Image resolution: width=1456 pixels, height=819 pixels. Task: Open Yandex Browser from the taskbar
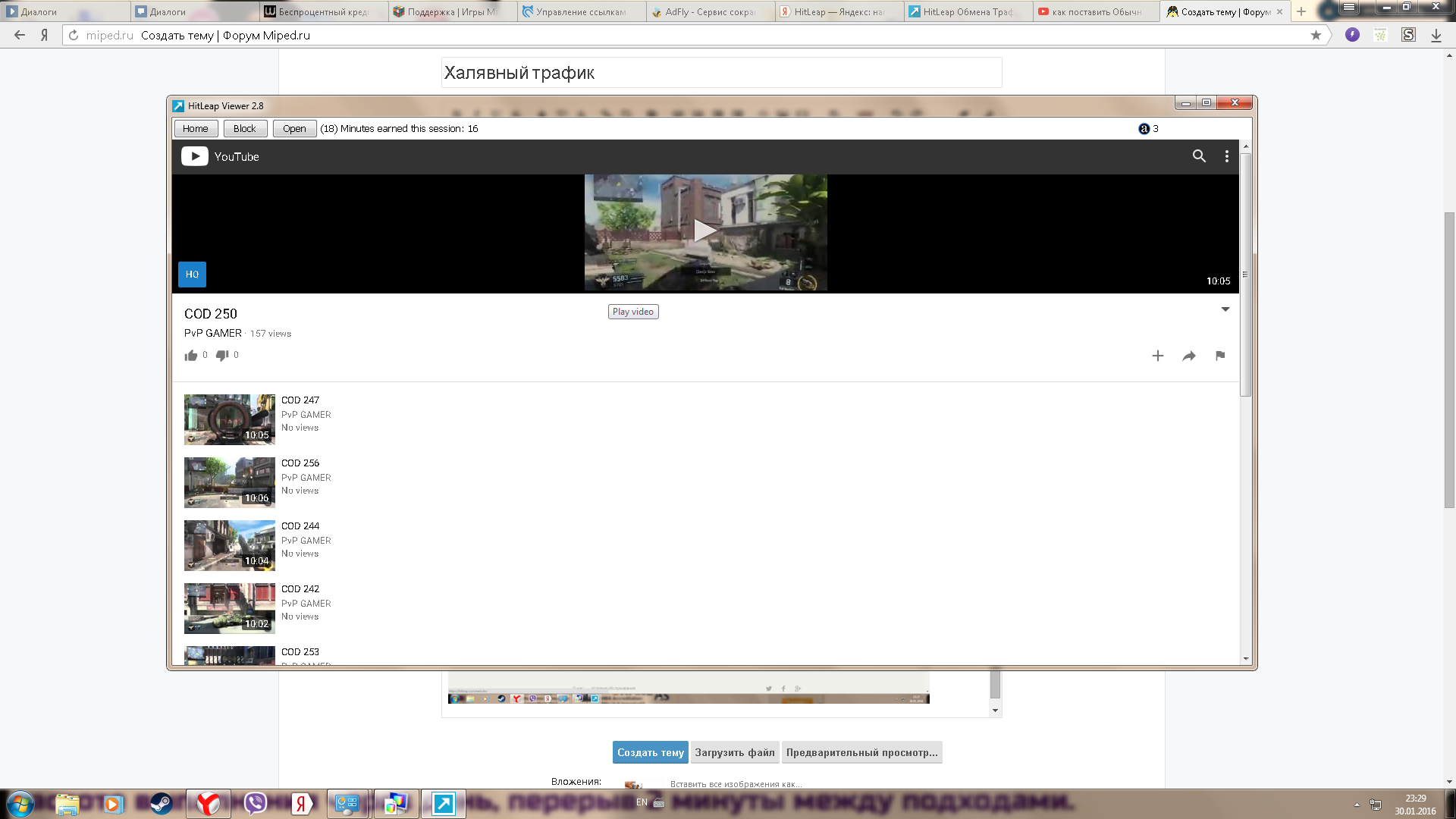(x=208, y=804)
